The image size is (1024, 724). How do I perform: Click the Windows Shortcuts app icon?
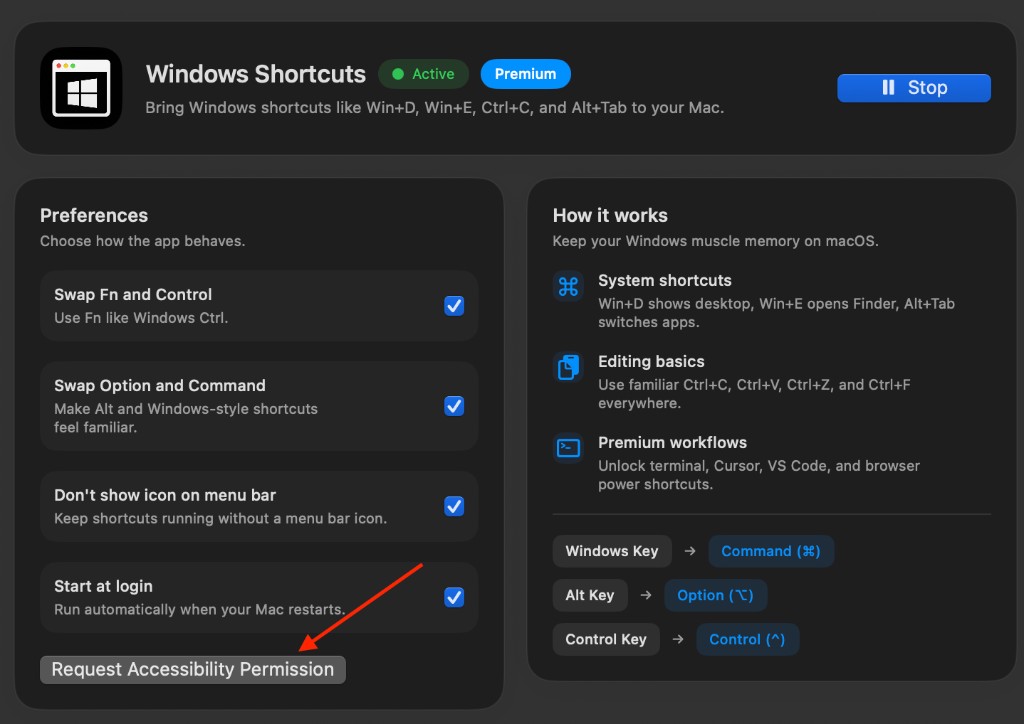click(x=81, y=88)
